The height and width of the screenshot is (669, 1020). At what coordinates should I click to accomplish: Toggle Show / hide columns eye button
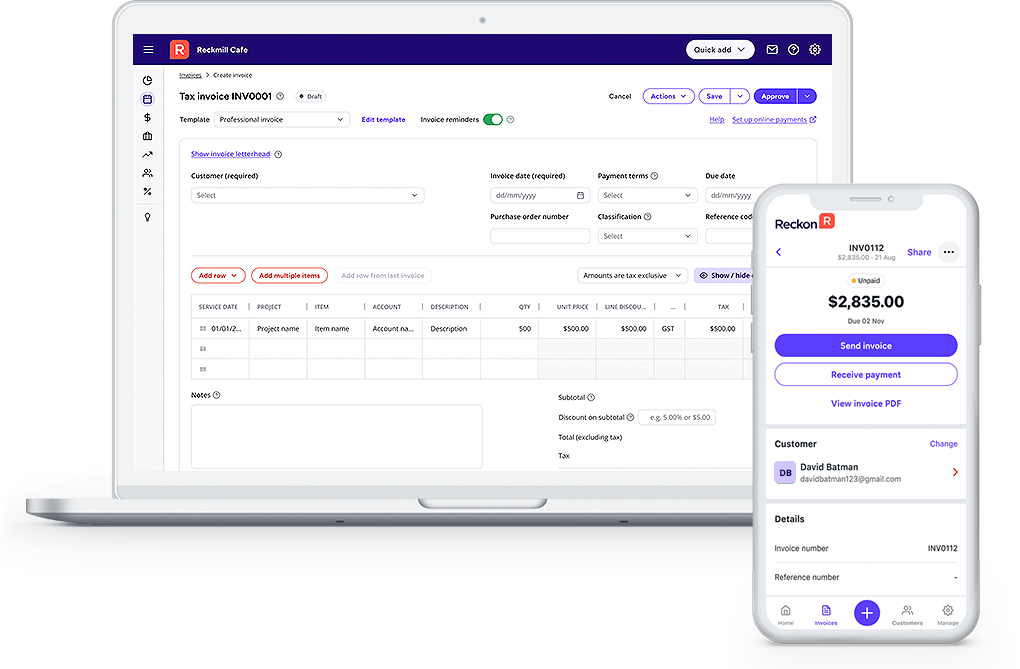[x=723, y=275]
